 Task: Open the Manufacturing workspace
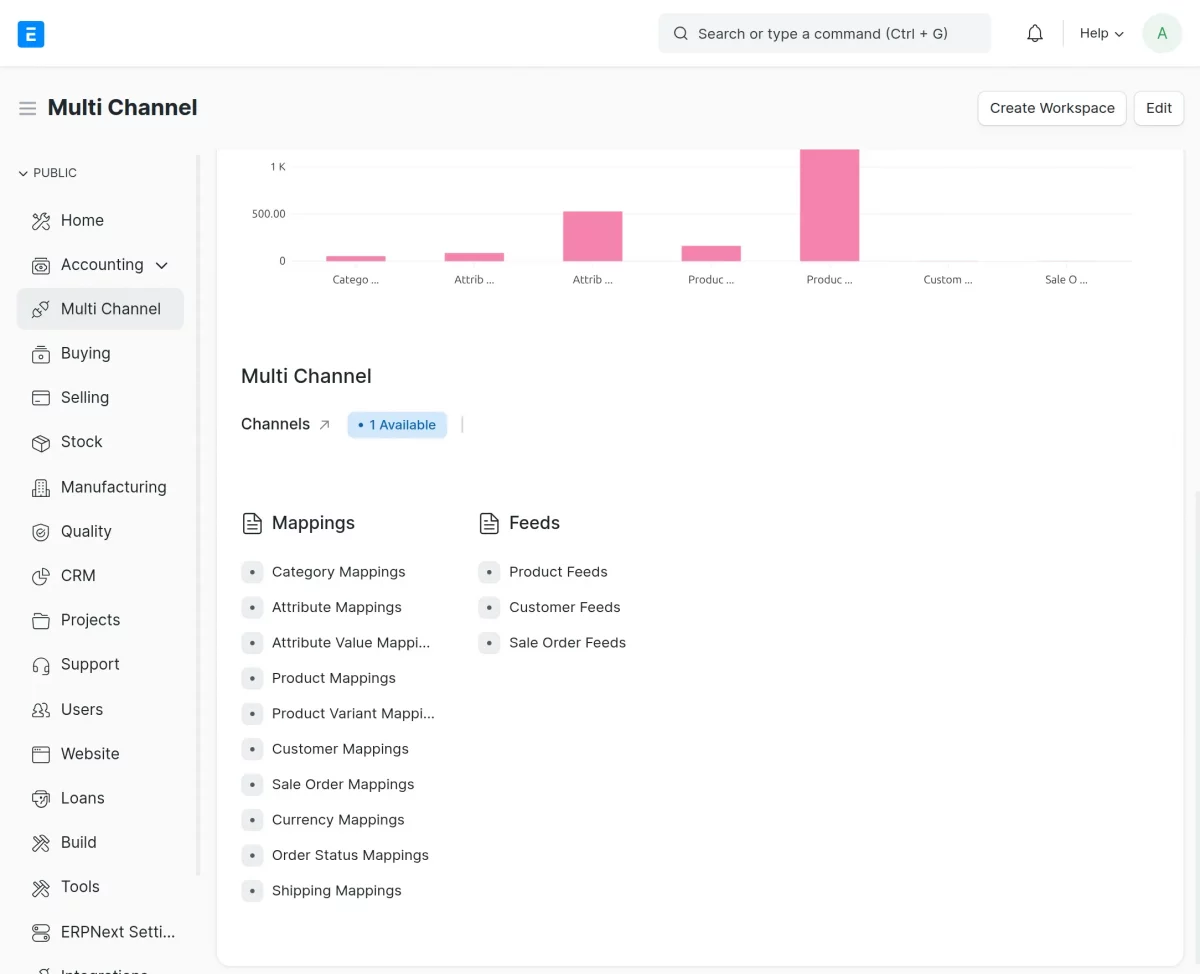point(100,487)
